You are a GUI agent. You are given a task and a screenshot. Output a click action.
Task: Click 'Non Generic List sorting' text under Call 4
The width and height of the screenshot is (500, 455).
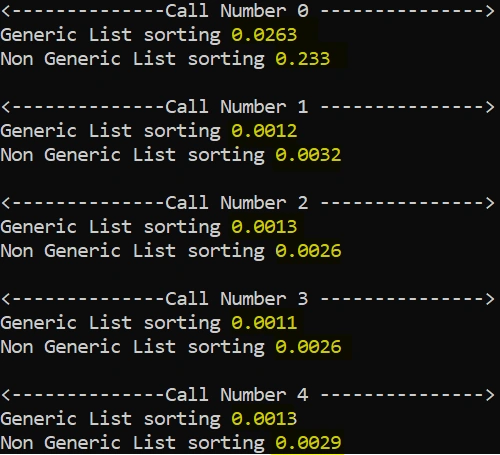pos(133,444)
